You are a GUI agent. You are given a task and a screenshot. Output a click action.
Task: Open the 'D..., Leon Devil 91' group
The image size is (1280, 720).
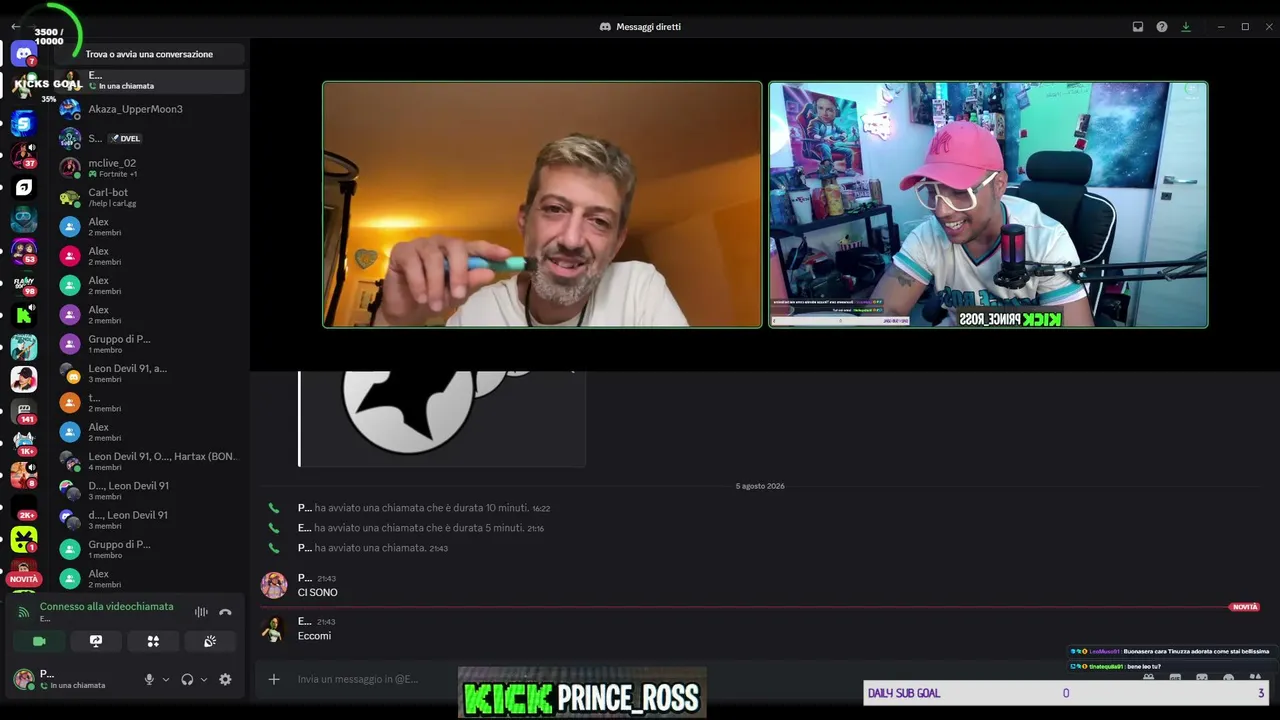[x=151, y=490]
